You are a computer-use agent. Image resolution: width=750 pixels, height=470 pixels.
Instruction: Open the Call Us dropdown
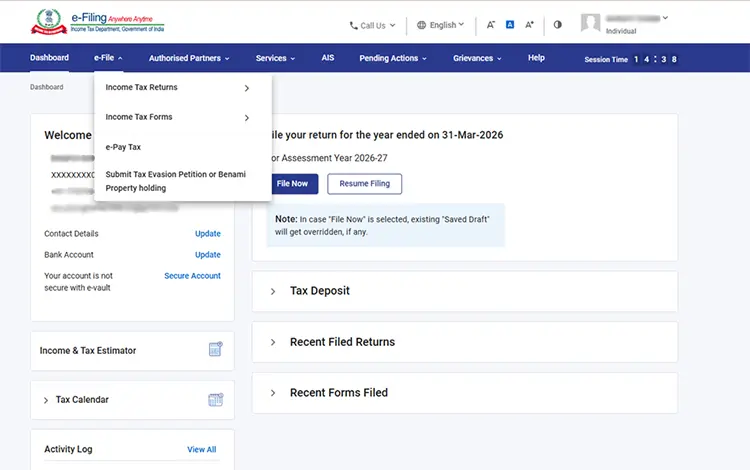[x=372, y=25]
